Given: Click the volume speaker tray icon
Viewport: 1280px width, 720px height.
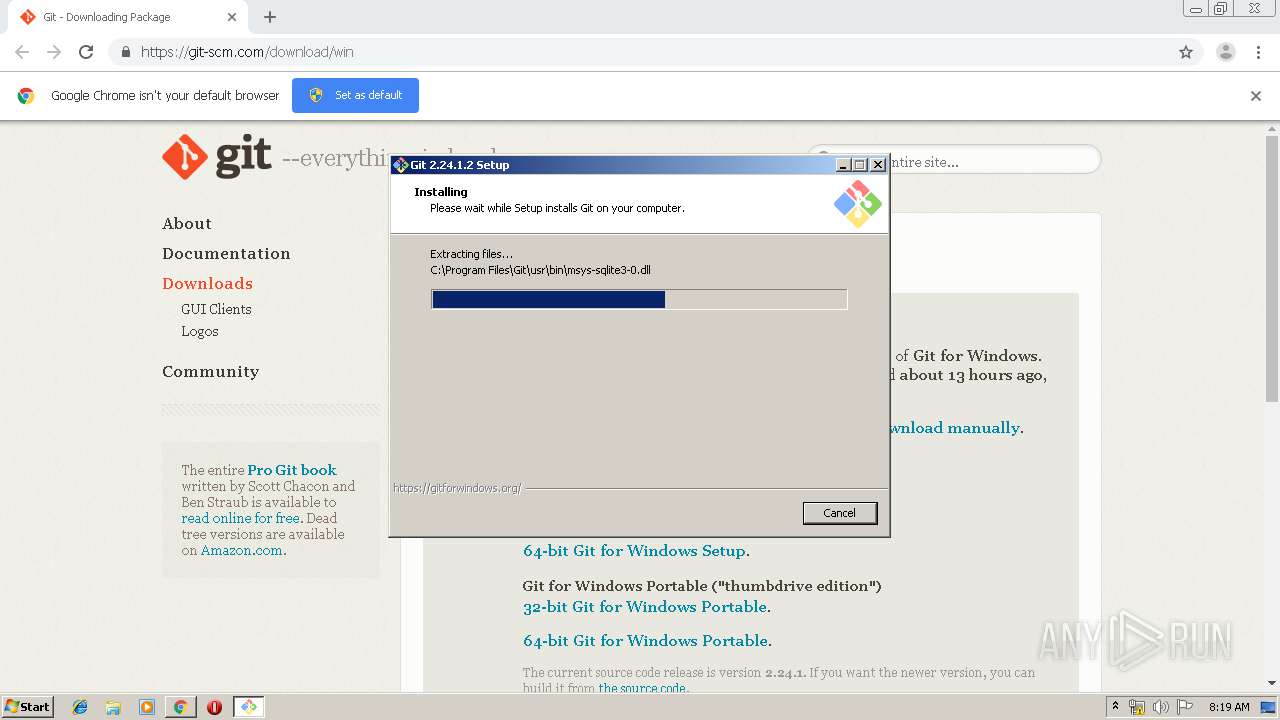Looking at the screenshot, I should tap(1161, 707).
